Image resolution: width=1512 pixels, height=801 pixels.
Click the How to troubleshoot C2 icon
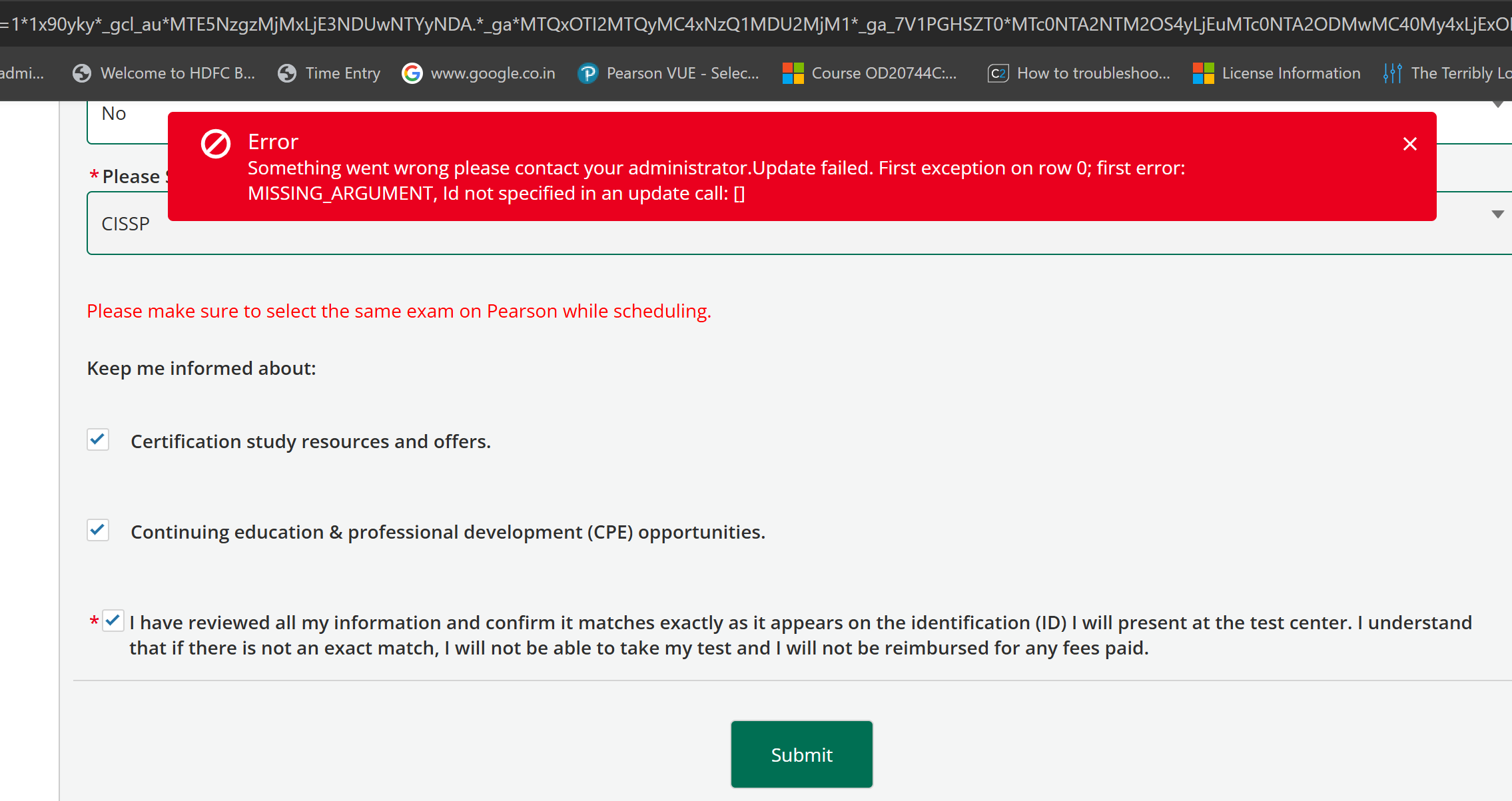998,73
